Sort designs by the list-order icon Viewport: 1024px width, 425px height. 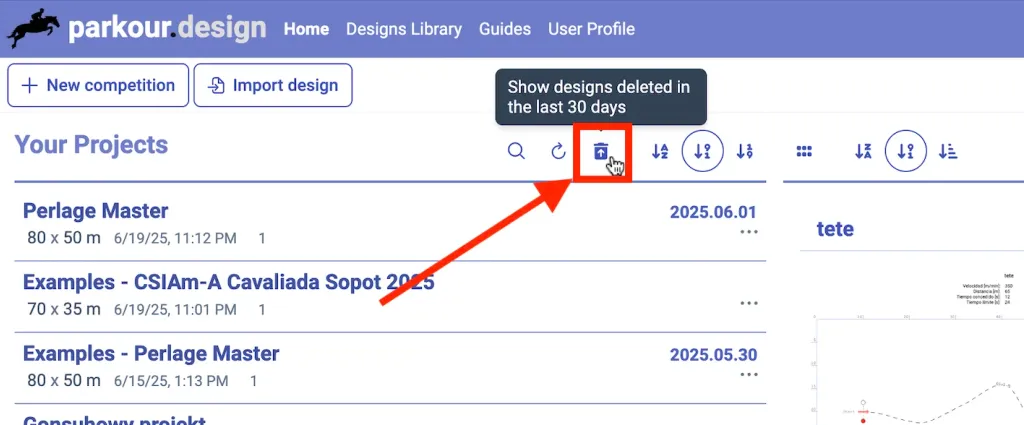(x=948, y=152)
